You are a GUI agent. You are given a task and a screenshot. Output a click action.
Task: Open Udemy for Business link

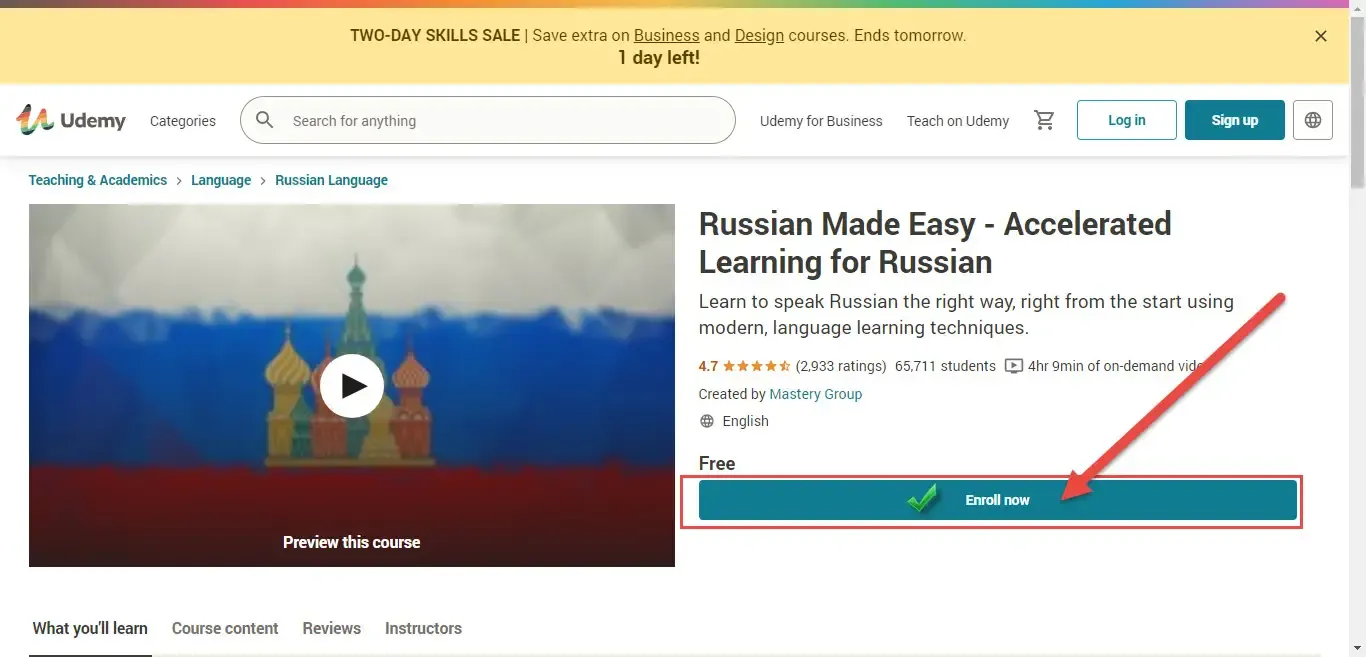pyautogui.click(x=821, y=121)
